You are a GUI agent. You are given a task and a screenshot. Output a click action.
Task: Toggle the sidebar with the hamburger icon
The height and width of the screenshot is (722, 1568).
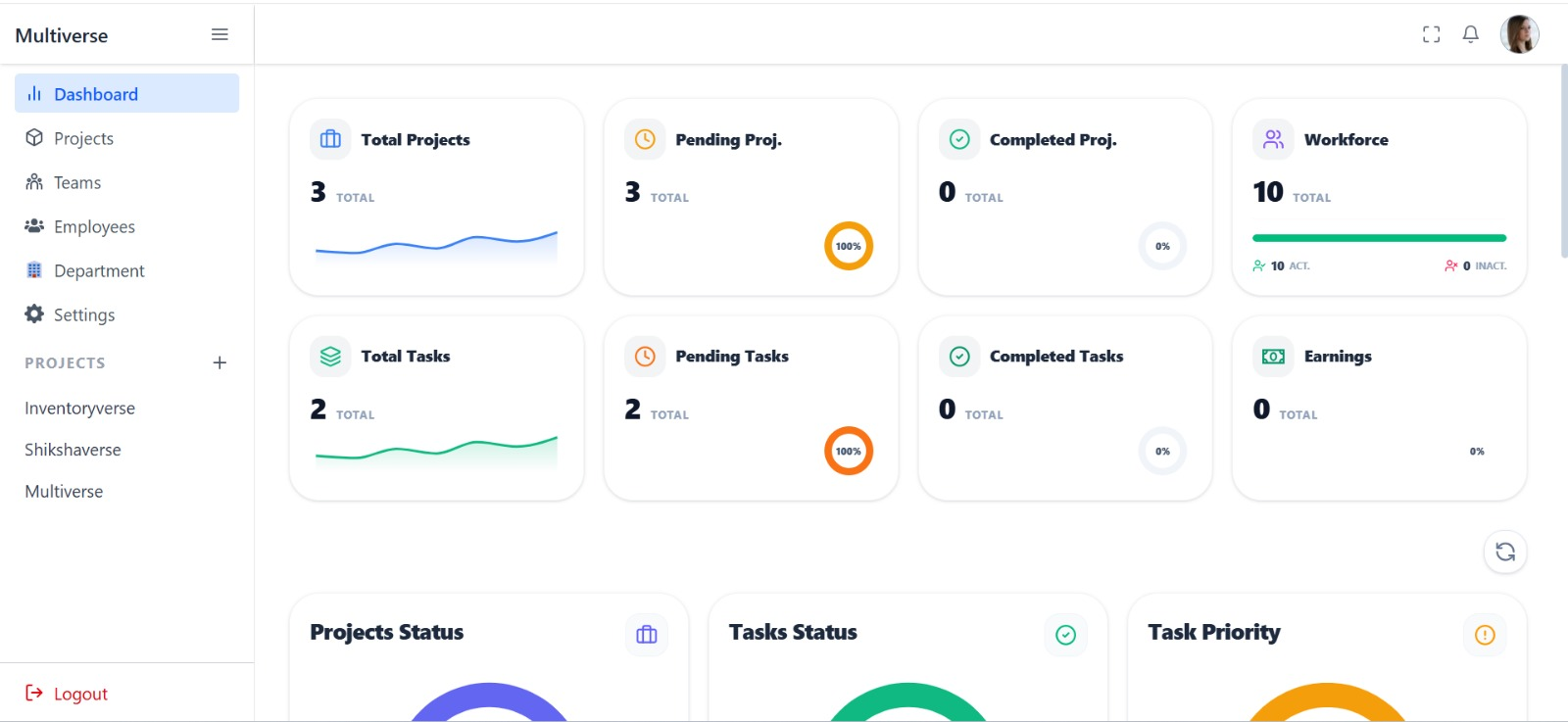pyautogui.click(x=220, y=33)
